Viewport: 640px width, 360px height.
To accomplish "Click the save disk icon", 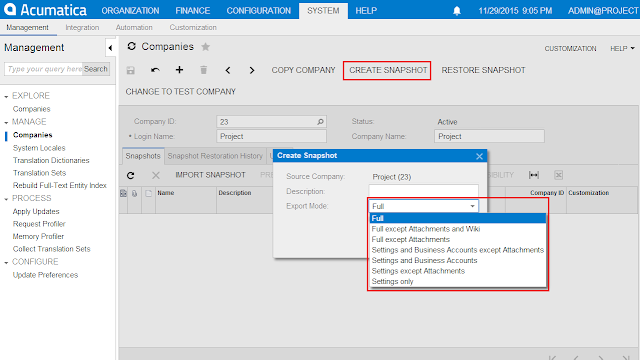I will [131, 70].
